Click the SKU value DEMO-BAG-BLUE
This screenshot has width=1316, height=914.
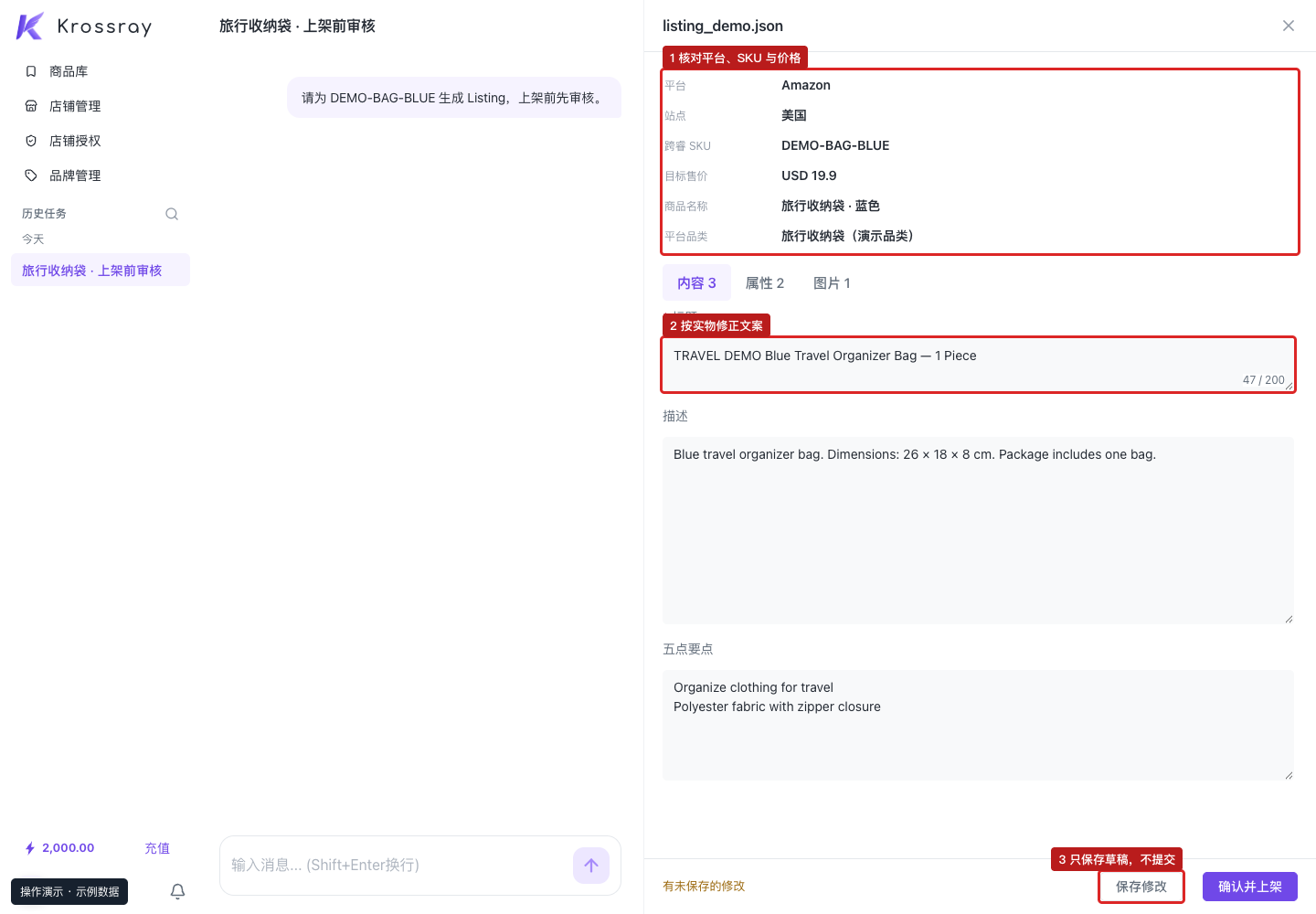[835, 145]
